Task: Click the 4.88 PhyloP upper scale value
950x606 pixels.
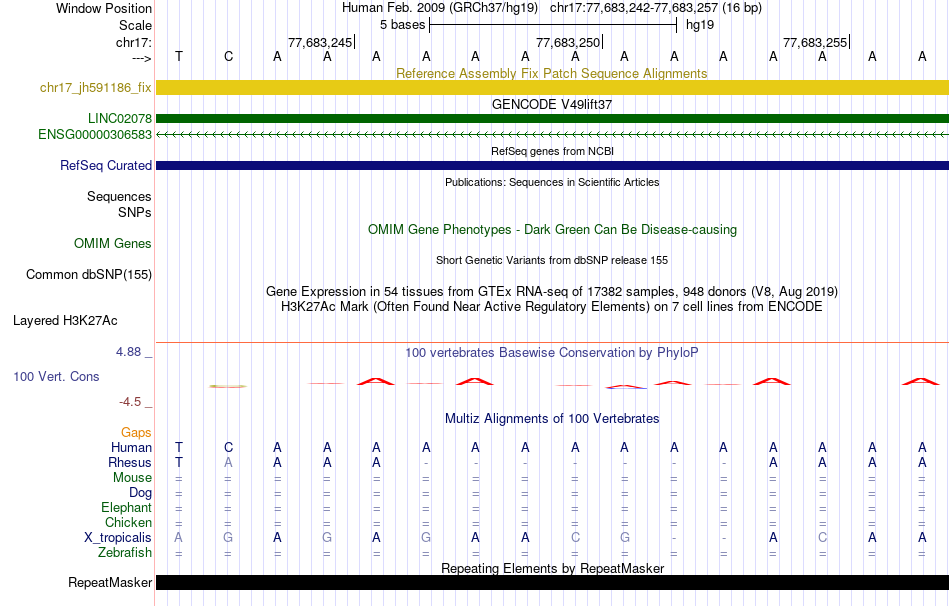Action: click(x=128, y=352)
